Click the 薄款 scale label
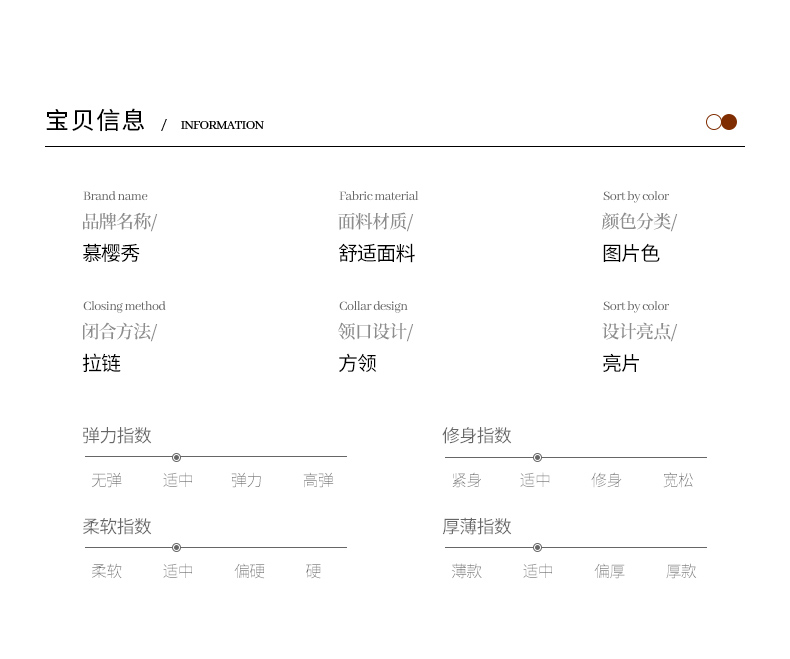This screenshot has height=659, width=790. pos(467,571)
